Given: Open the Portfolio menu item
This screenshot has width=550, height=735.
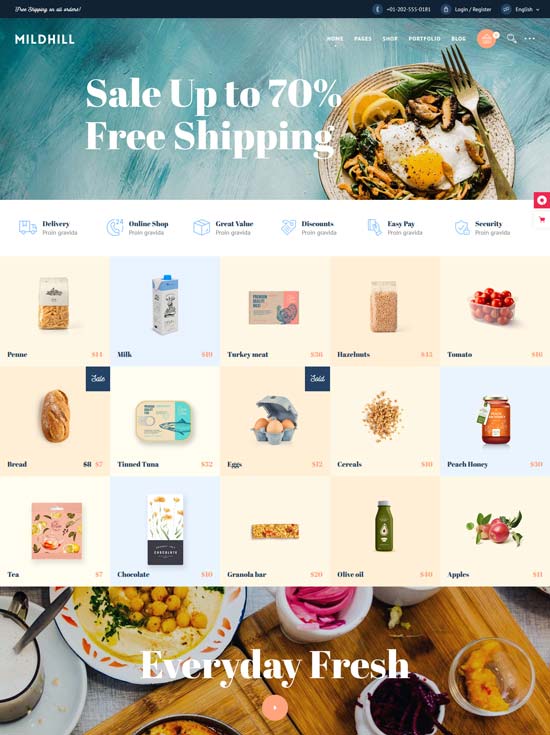Looking at the screenshot, I should (x=424, y=38).
